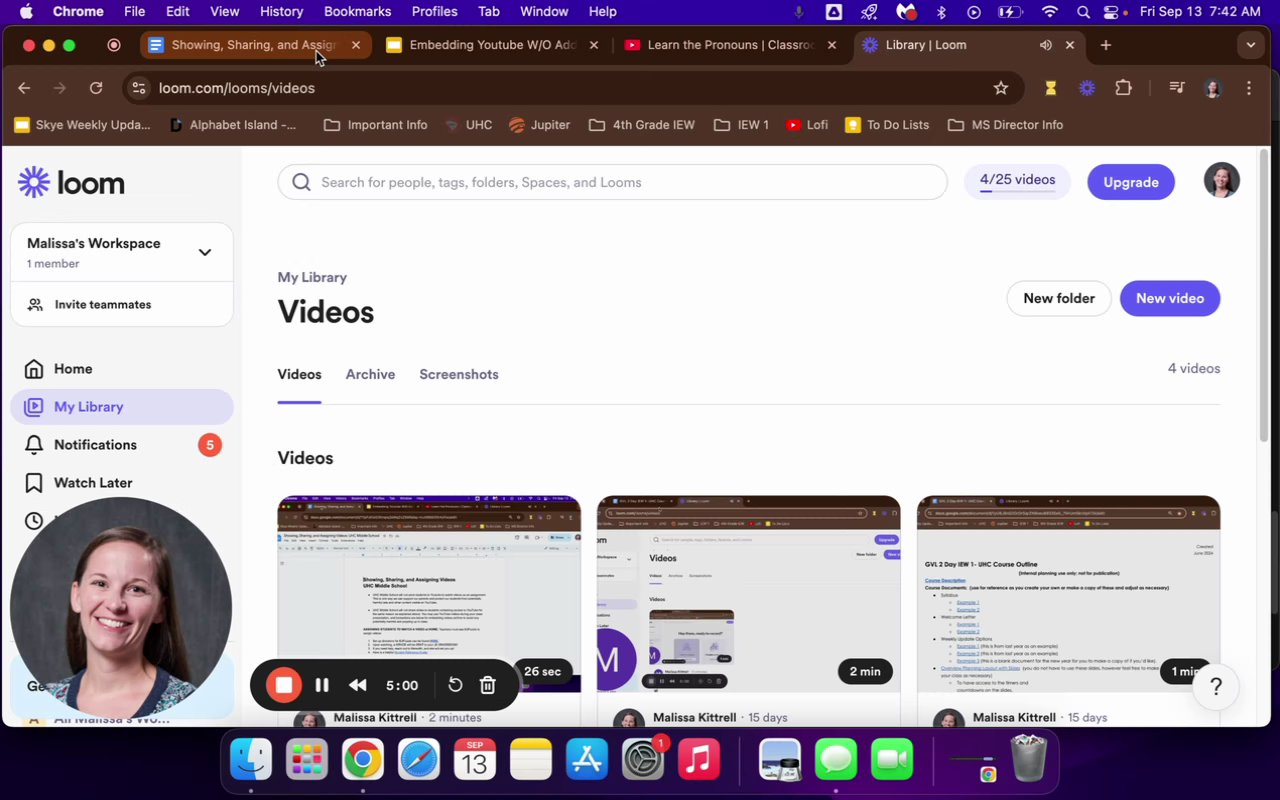The image size is (1280, 800).
Task: Select the Videos tab
Action: click(x=299, y=374)
